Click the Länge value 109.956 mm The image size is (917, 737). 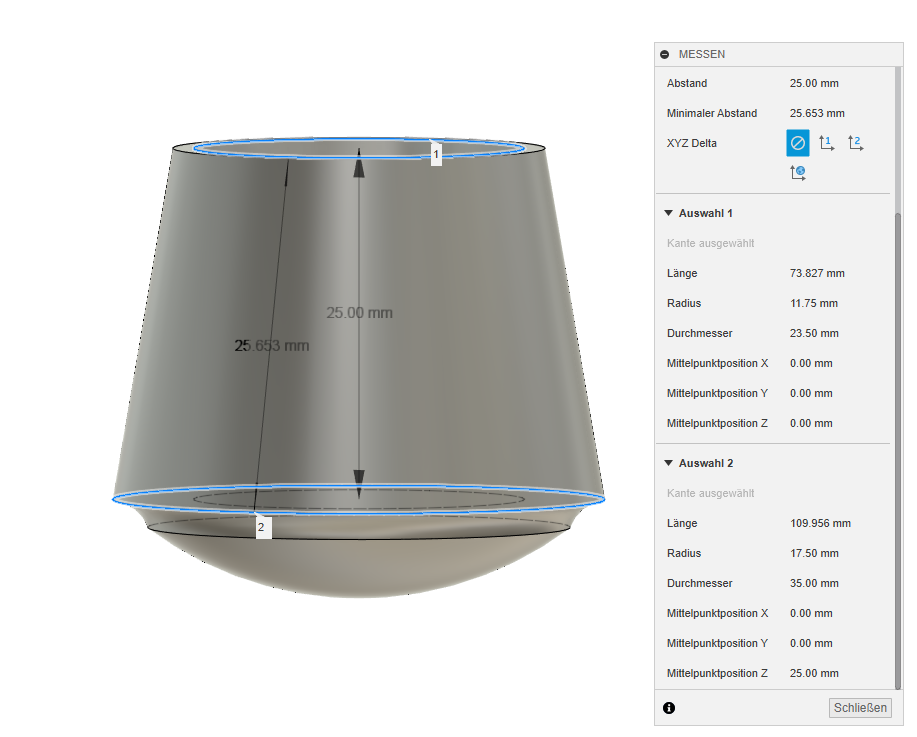pyautogui.click(x=820, y=523)
